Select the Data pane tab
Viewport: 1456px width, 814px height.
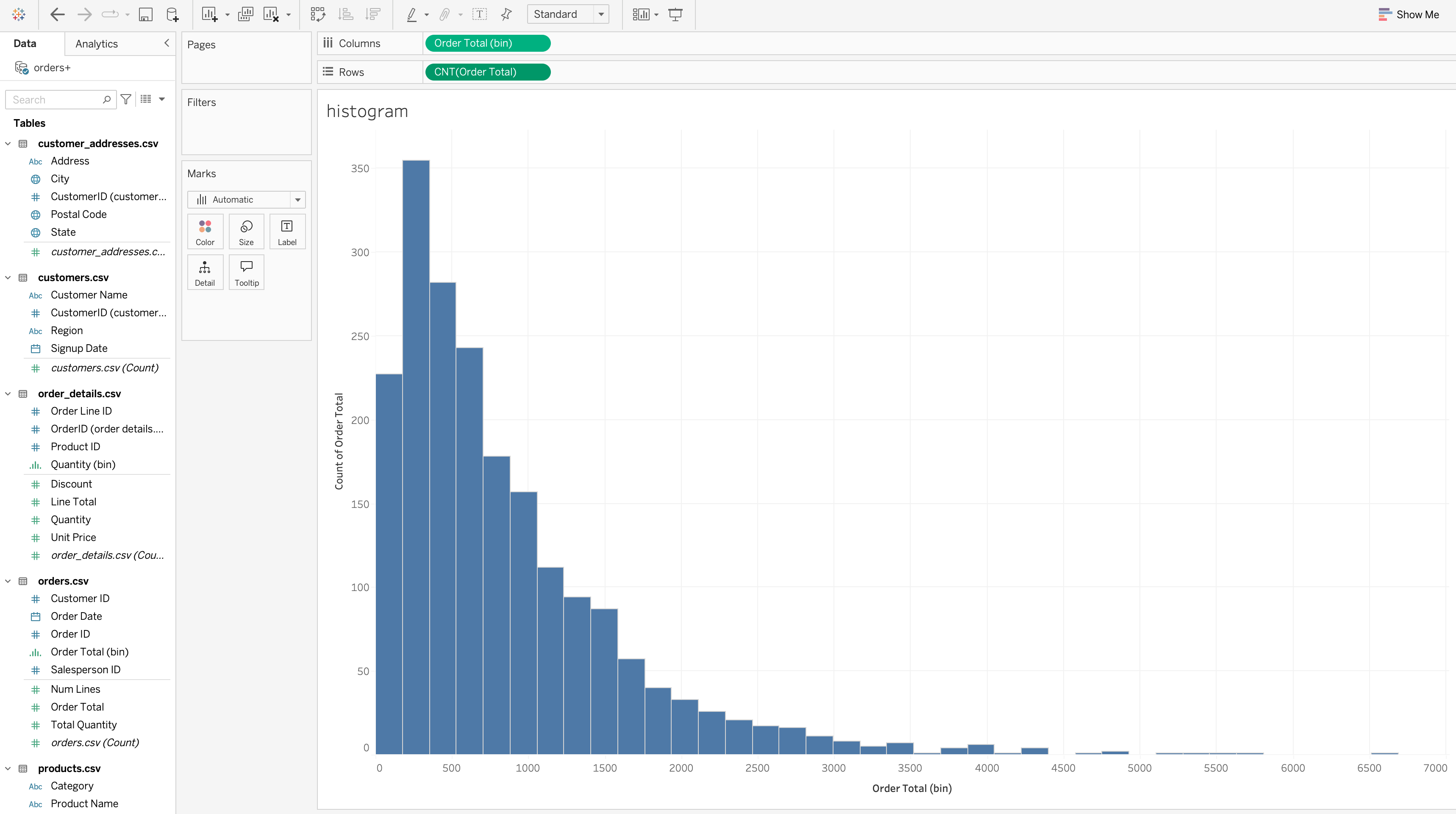click(x=25, y=44)
